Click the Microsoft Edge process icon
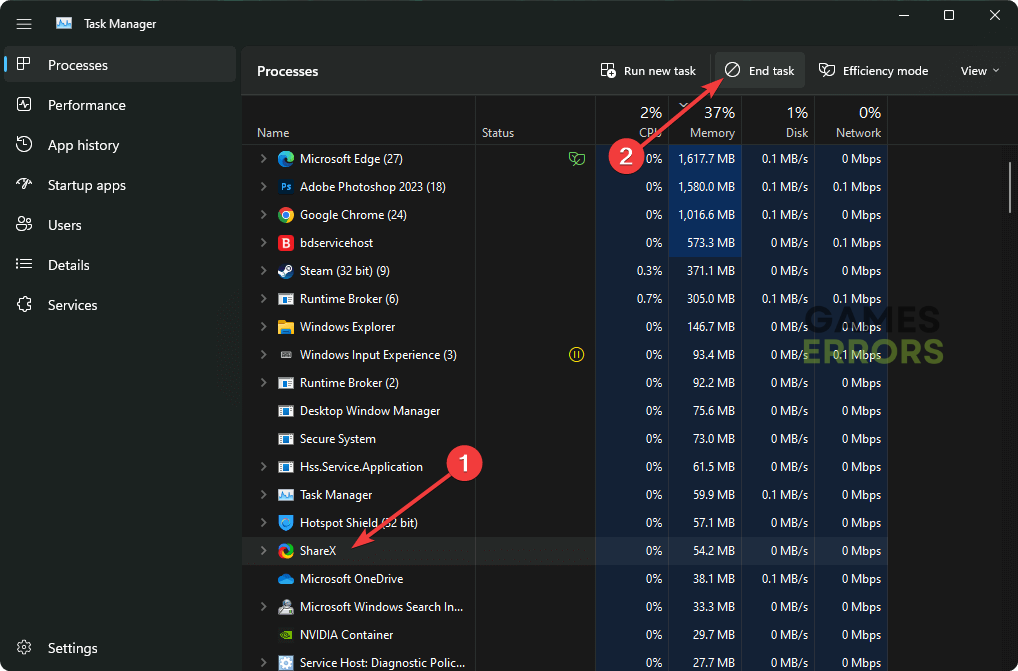1018x671 pixels. coord(286,159)
